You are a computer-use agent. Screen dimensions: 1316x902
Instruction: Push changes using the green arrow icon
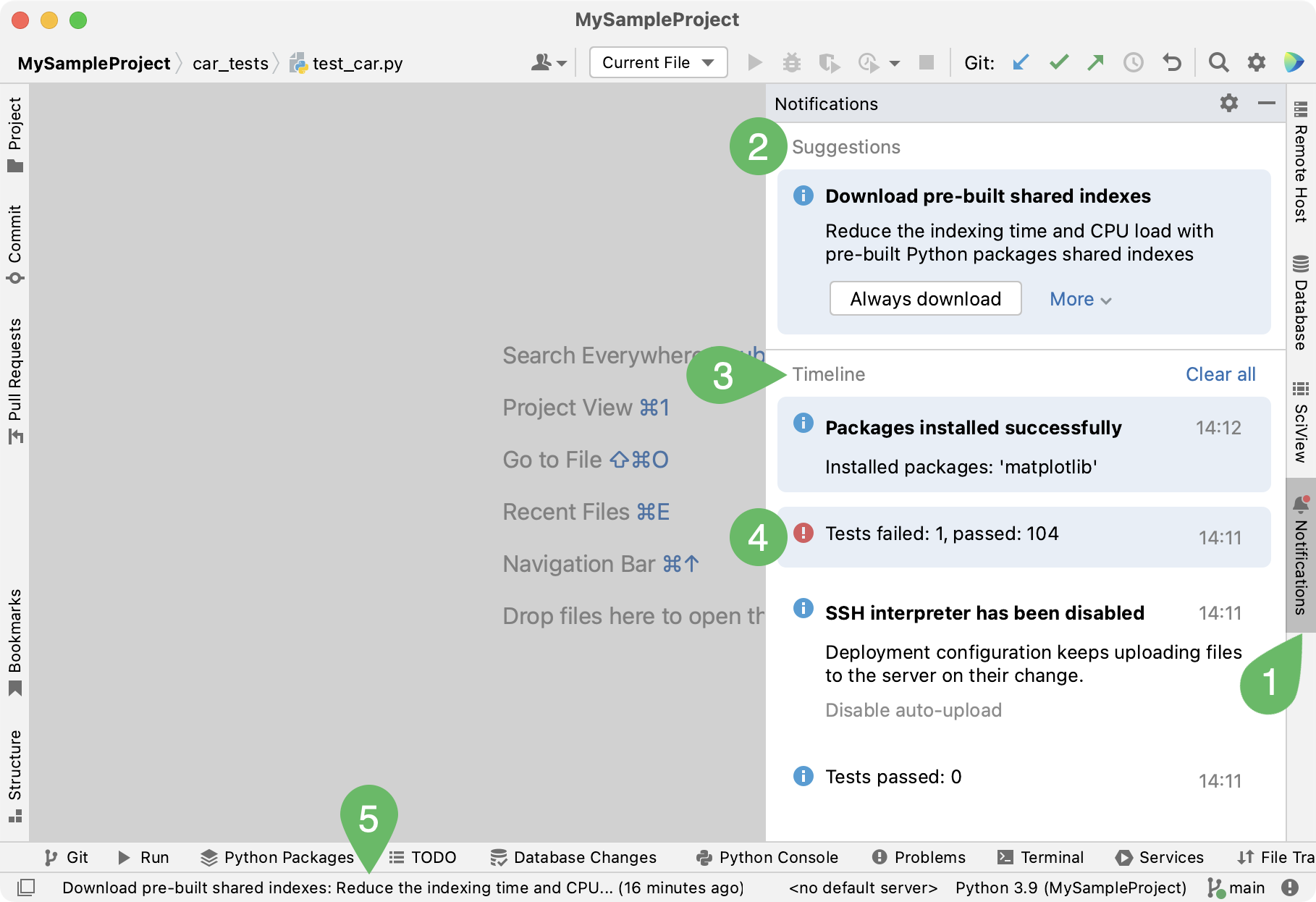tap(1096, 63)
